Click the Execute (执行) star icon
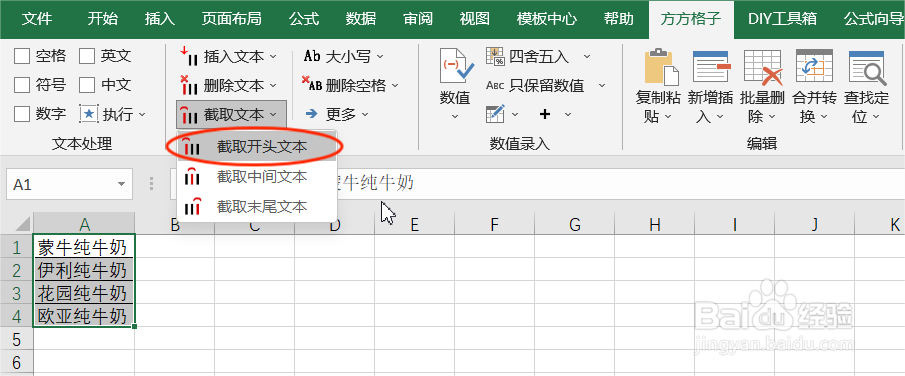905x376 pixels. tap(89, 114)
